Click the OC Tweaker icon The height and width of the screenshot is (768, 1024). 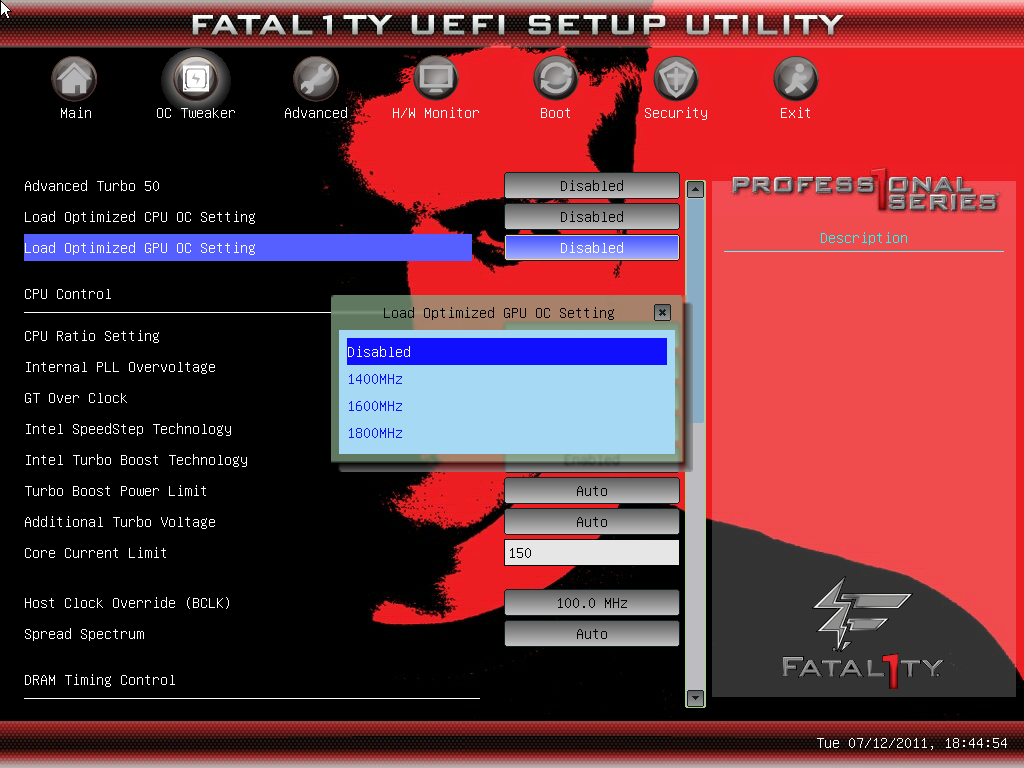(195, 80)
